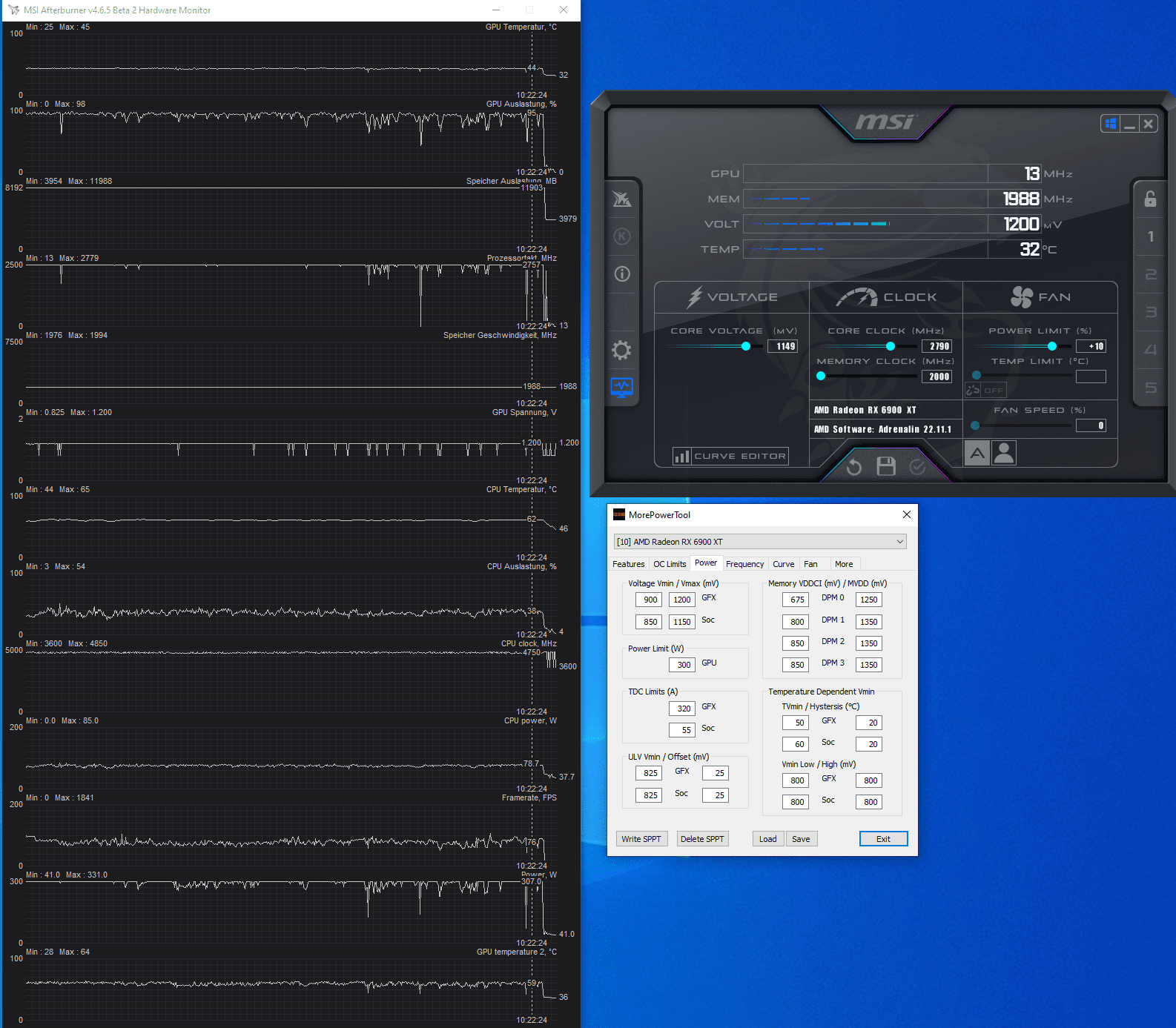This screenshot has height=1028, width=1176.
Task: Click the Fan Speed slider handle
Action: [975, 425]
